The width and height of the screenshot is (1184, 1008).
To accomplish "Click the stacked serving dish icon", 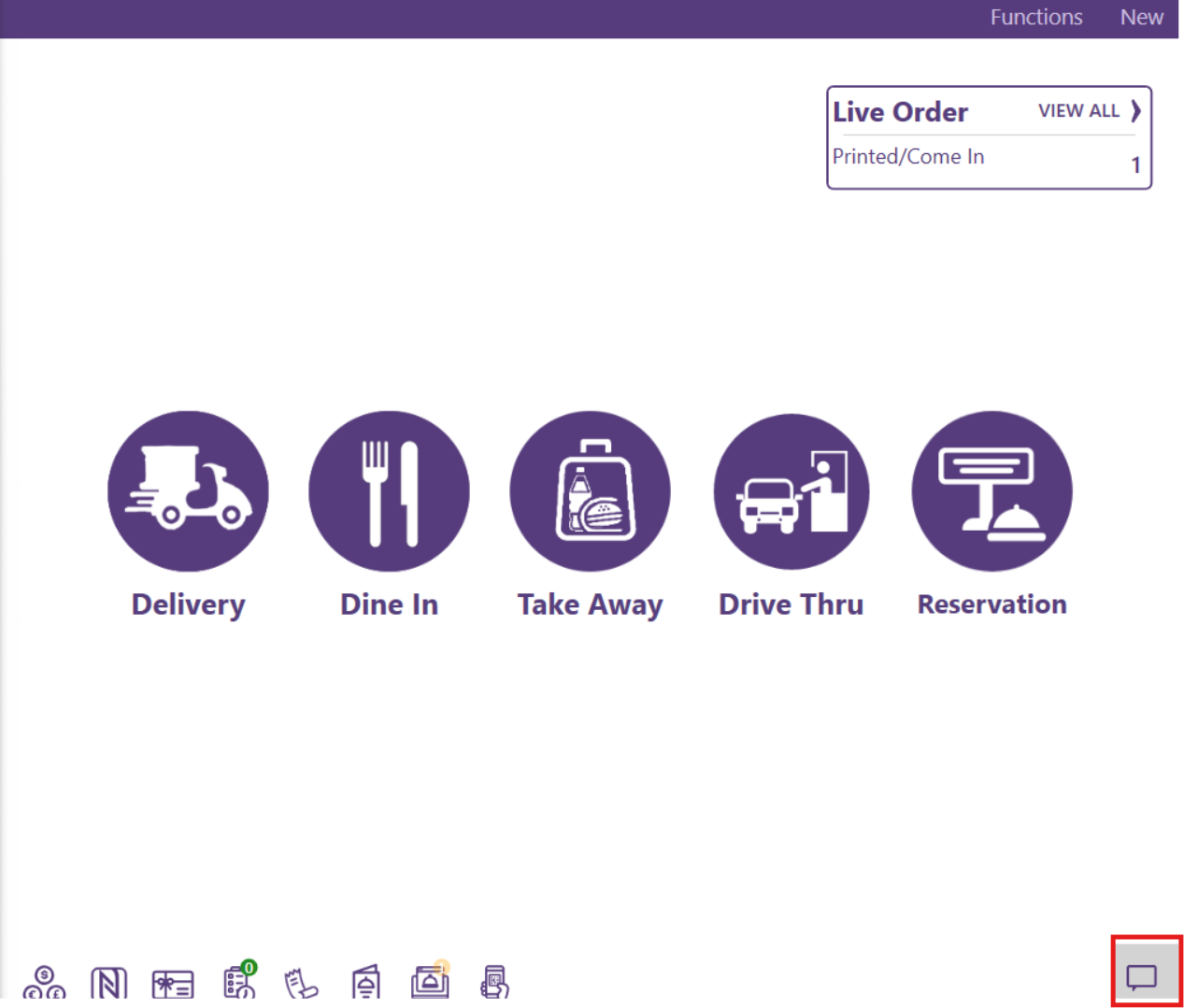I will coord(430,982).
